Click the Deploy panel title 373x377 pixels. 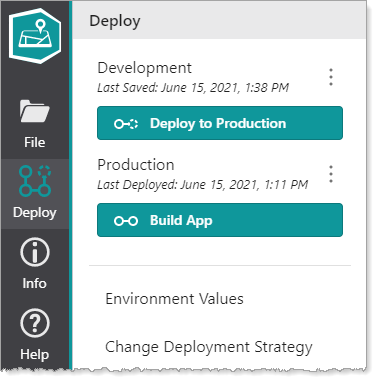coord(115,22)
